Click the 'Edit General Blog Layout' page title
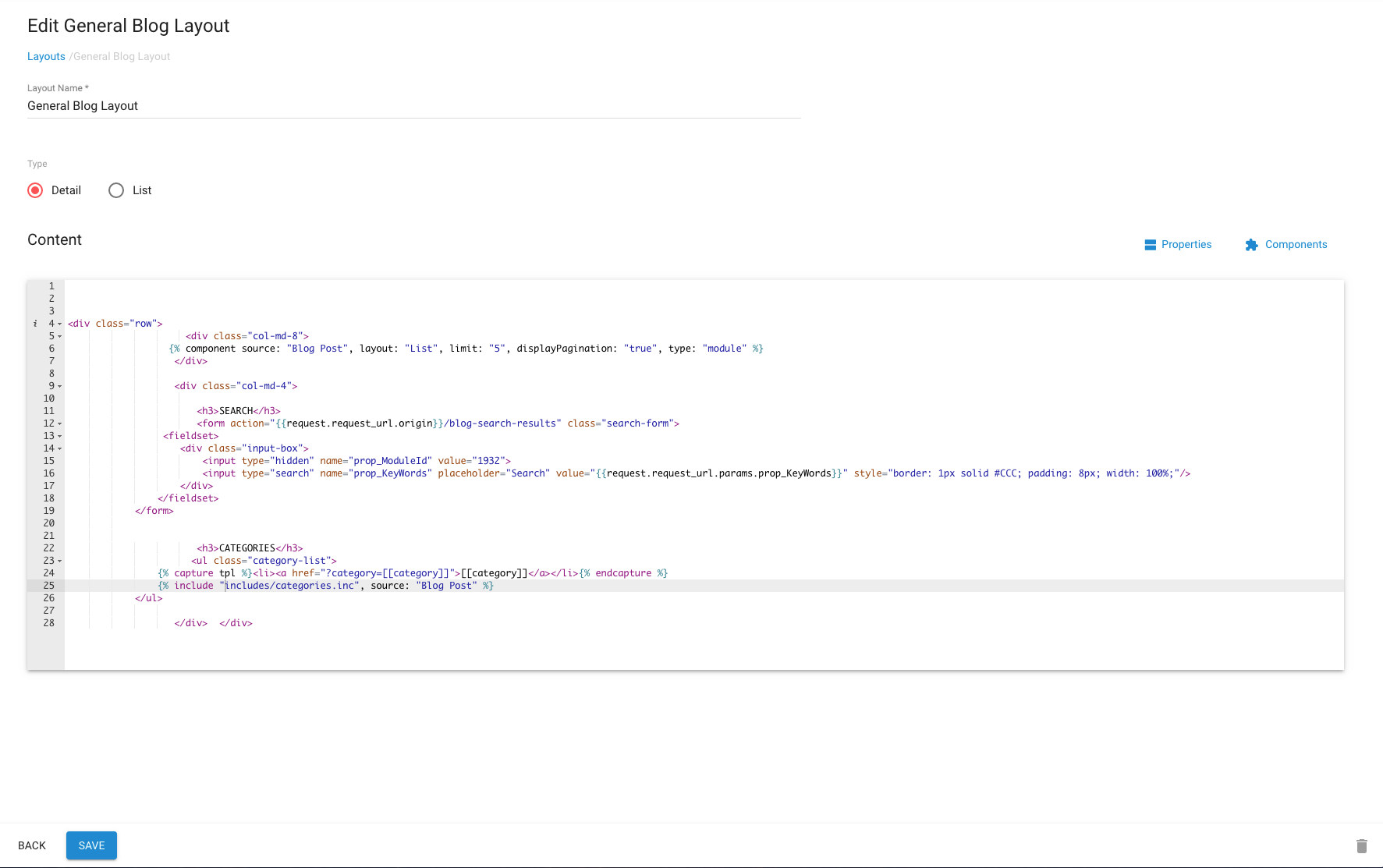The width and height of the screenshot is (1383, 868). (x=129, y=26)
